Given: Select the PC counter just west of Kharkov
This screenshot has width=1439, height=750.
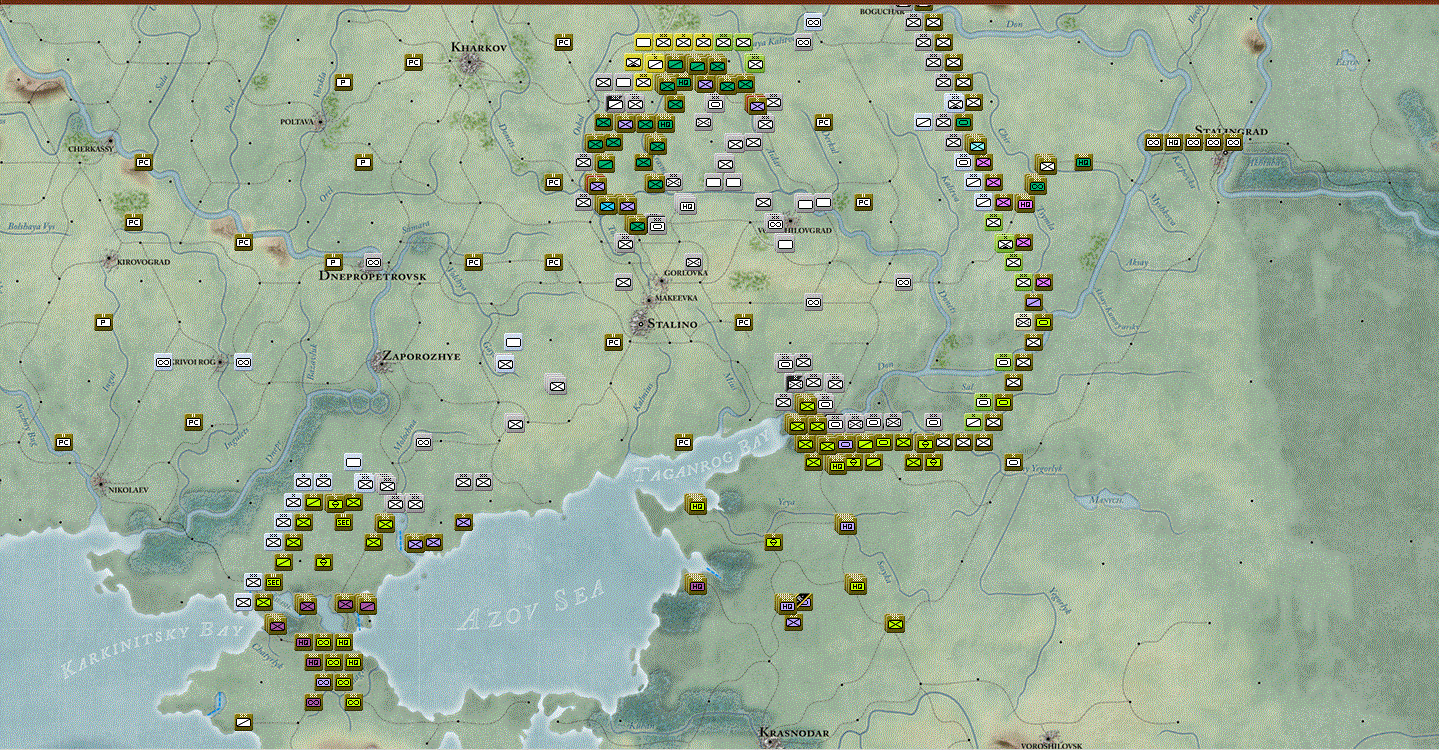Looking at the screenshot, I should (x=413, y=62).
